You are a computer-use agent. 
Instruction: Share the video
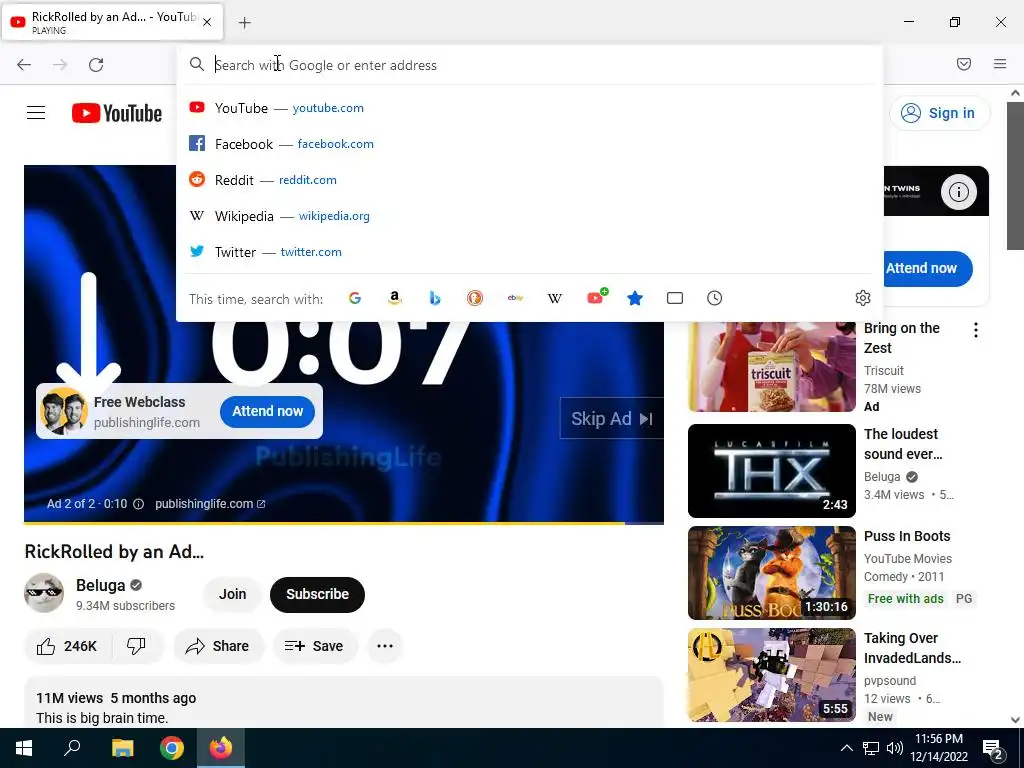(x=218, y=647)
